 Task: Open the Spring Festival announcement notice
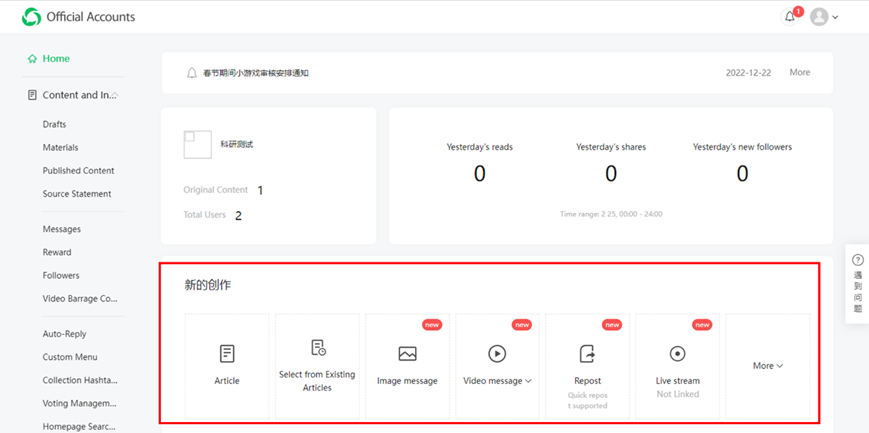coord(255,73)
